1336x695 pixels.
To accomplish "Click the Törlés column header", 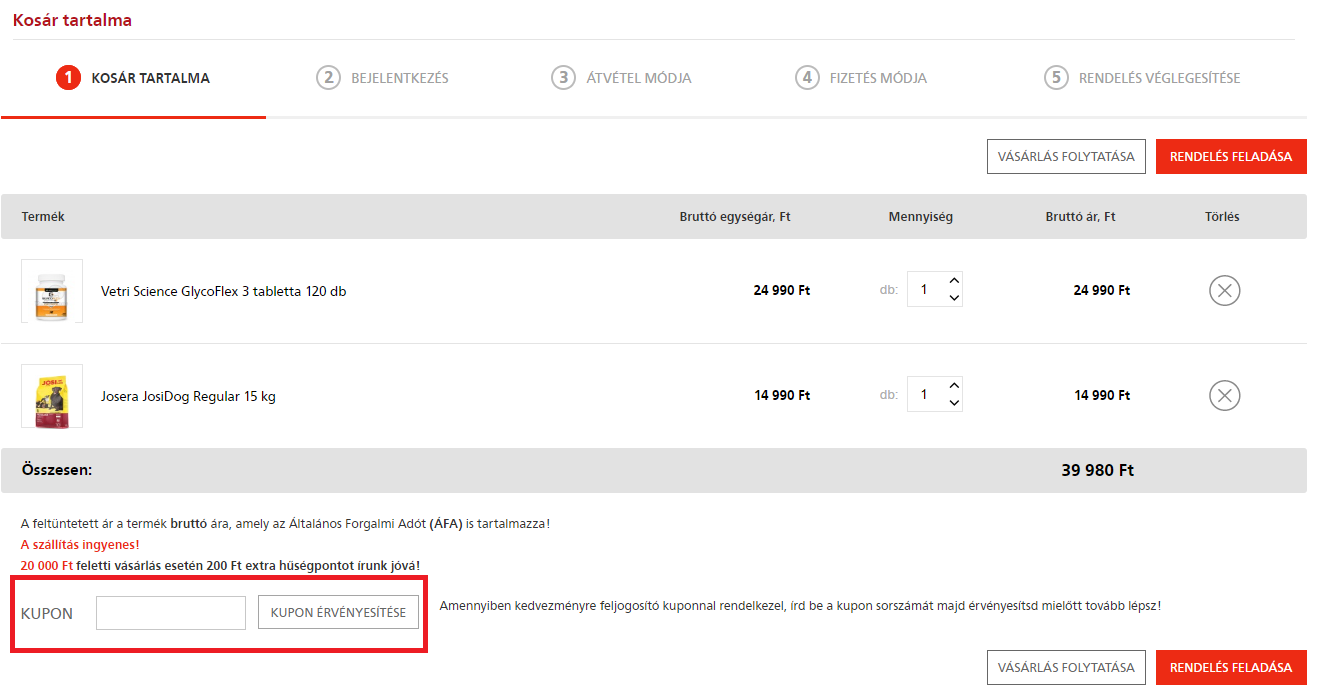I will pos(1222,217).
